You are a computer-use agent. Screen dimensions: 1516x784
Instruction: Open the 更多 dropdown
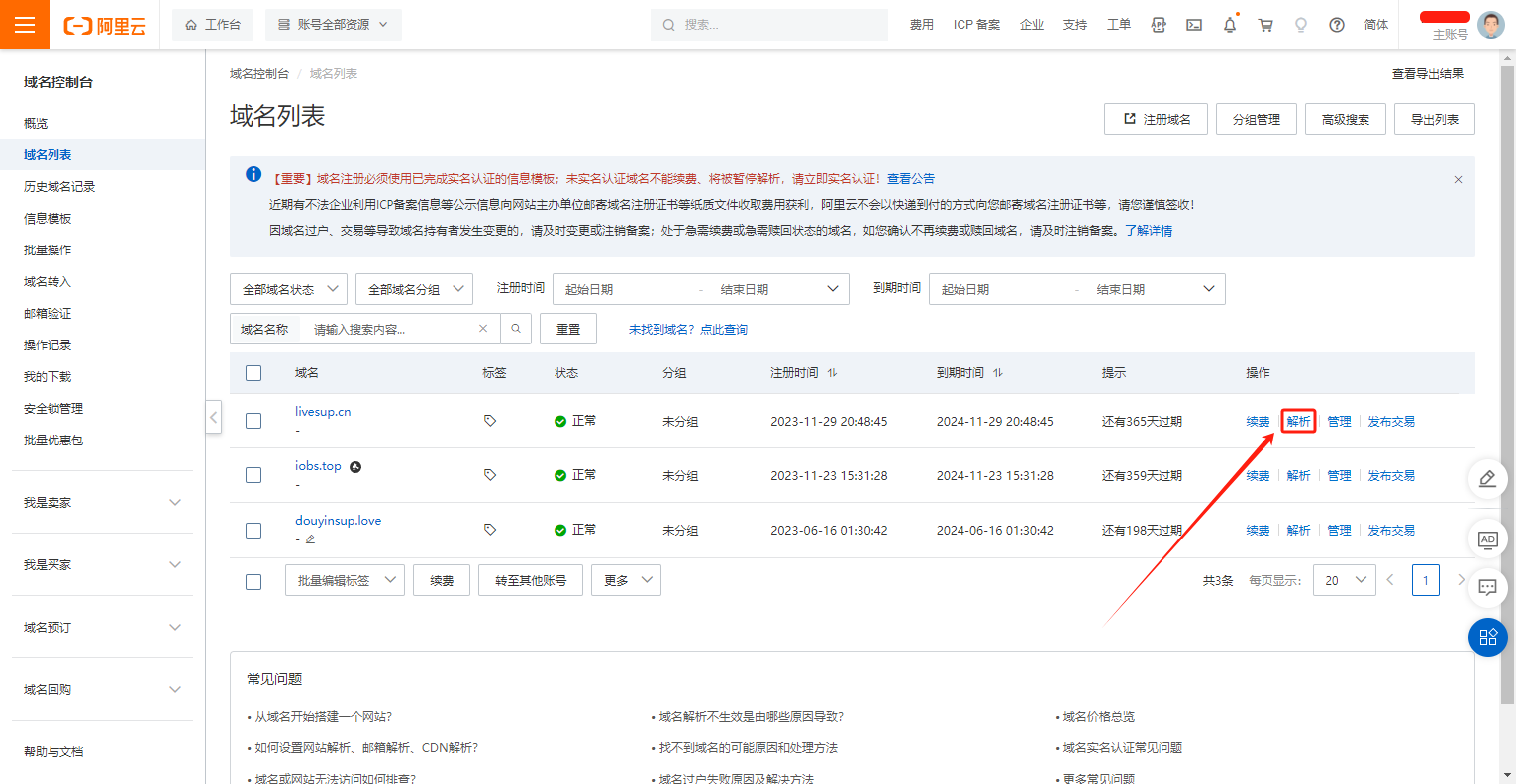626,580
